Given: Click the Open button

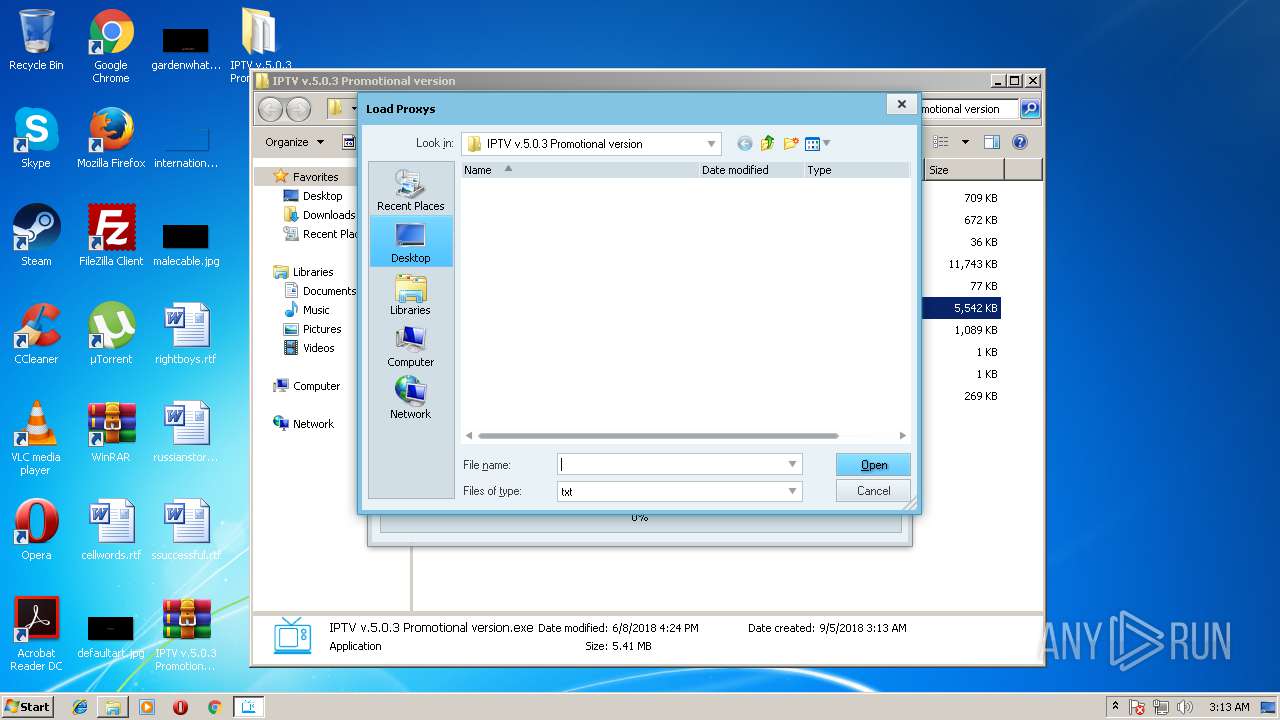Looking at the screenshot, I should pyautogui.click(x=873, y=465).
